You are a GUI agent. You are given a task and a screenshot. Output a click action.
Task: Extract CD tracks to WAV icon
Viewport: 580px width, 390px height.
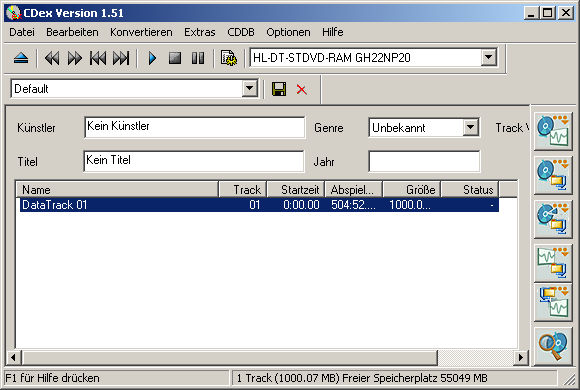tap(553, 131)
